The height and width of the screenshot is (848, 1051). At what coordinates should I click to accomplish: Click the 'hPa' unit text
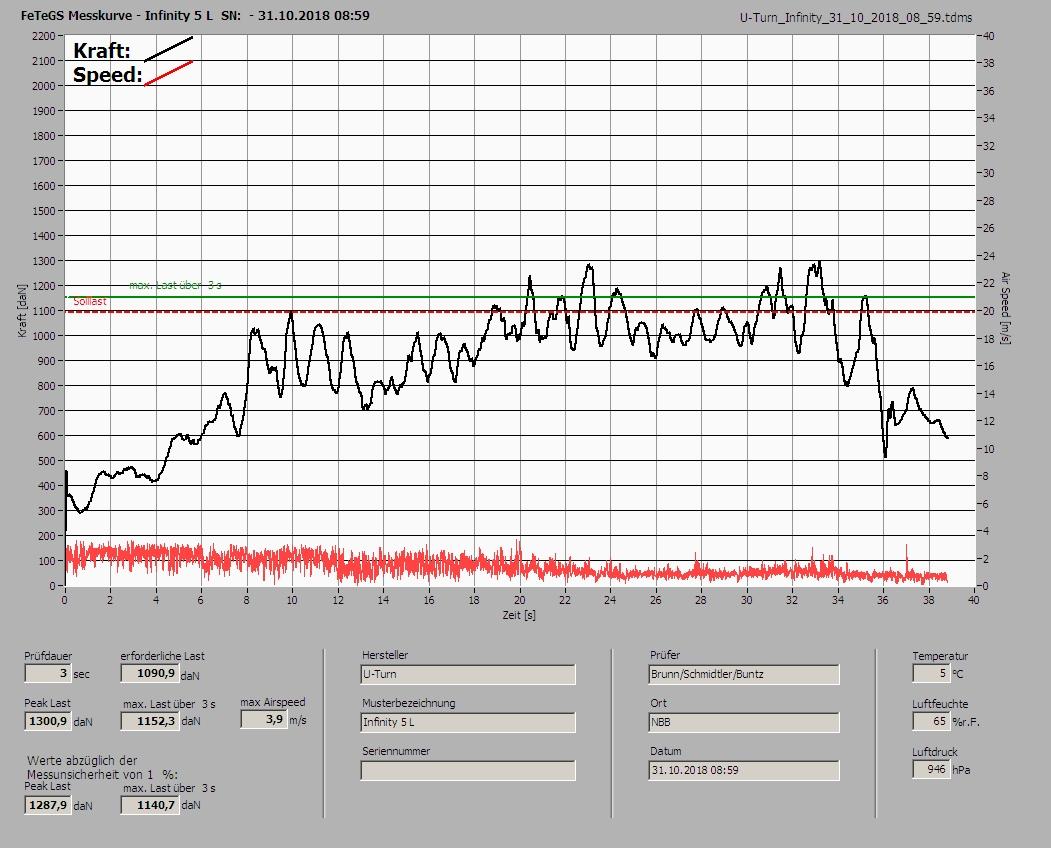point(961,770)
